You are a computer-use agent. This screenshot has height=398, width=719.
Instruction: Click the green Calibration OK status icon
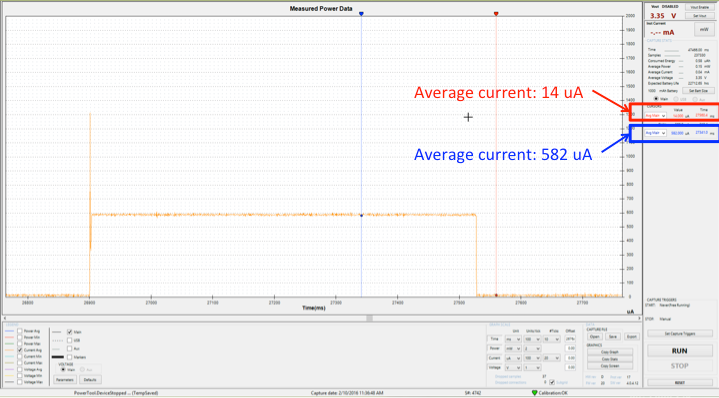click(534, 393)
